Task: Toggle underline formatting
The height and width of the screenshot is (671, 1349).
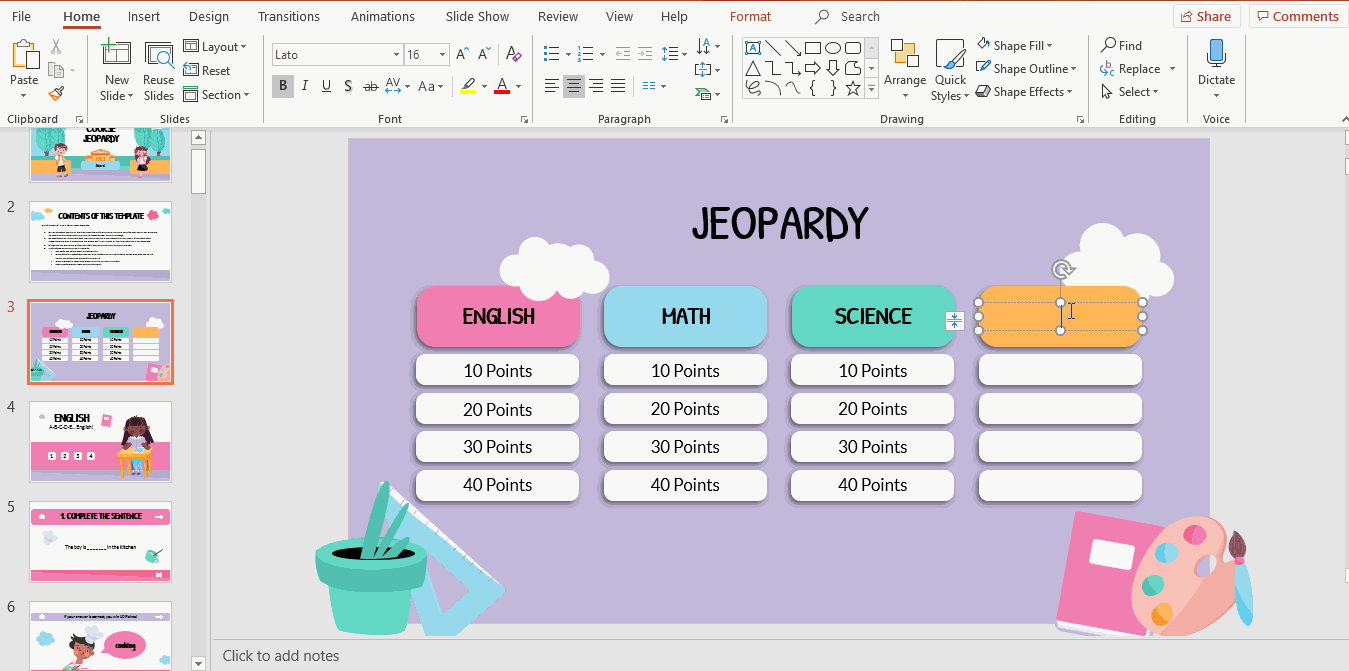Action: click(325, 86)
